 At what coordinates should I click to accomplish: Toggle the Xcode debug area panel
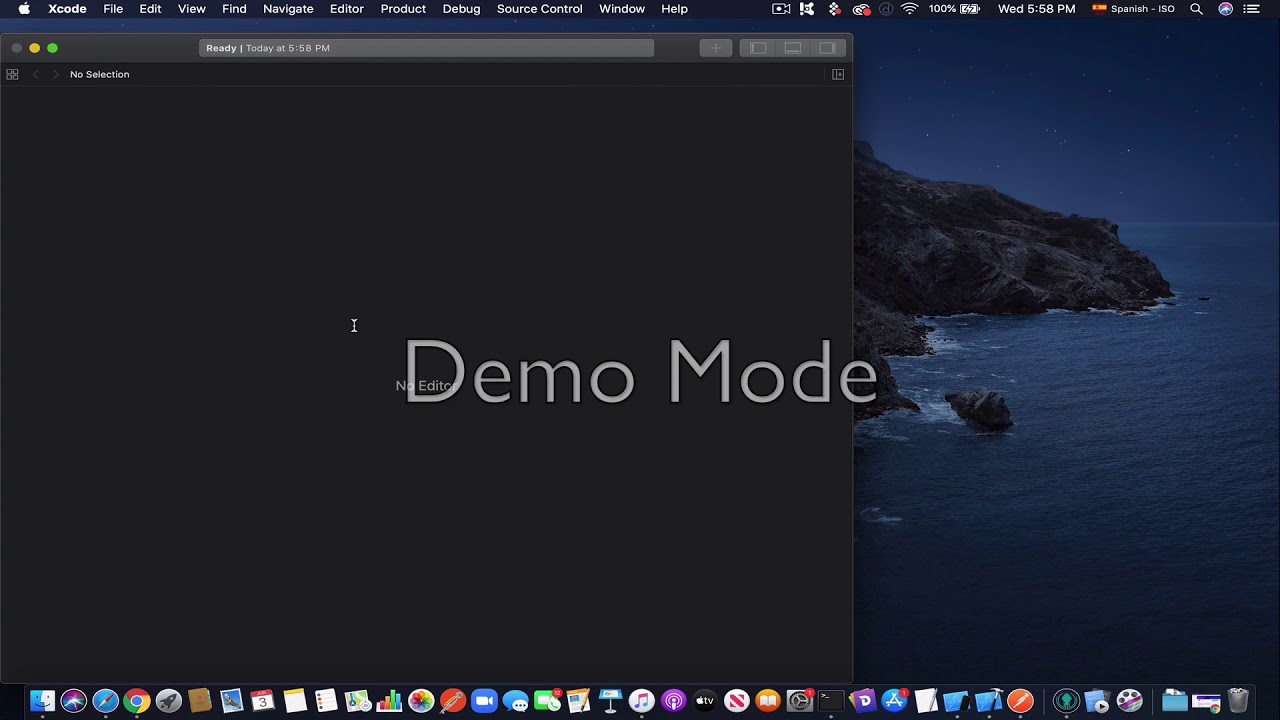click(x=793, y=48)
